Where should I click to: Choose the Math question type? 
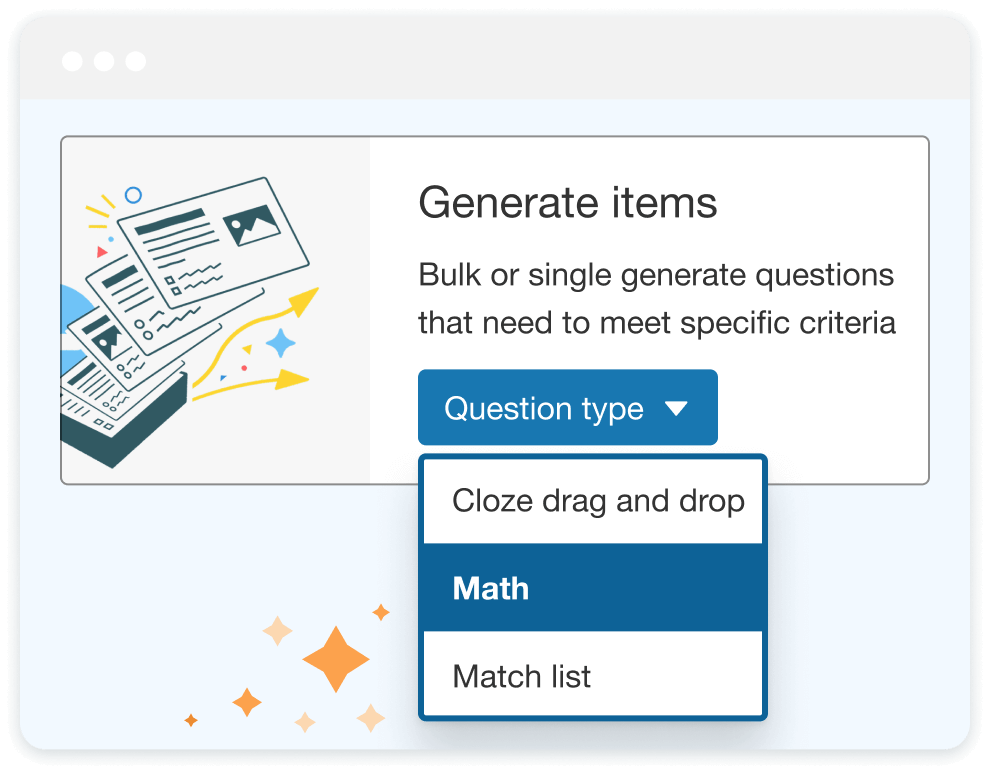pos(593,588)
